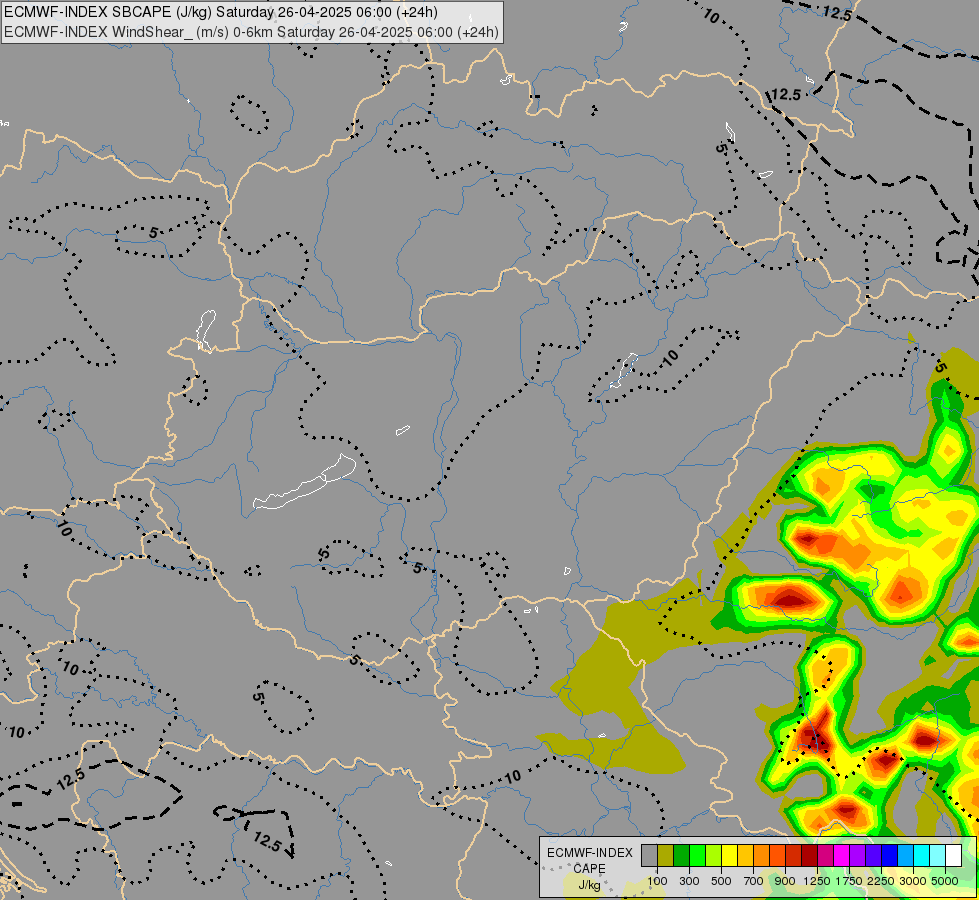Viewport: 979px width, 900px height.
Task: Click the 500 legend scale value
Action: [x=721, y=881]
